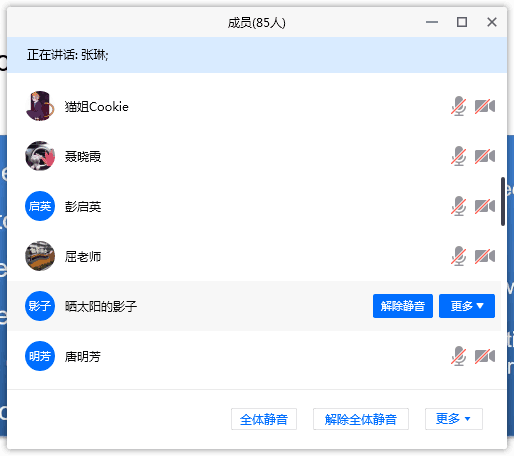Click disabled camera icon for 猫姐Cookie

(x=485, y=106)
